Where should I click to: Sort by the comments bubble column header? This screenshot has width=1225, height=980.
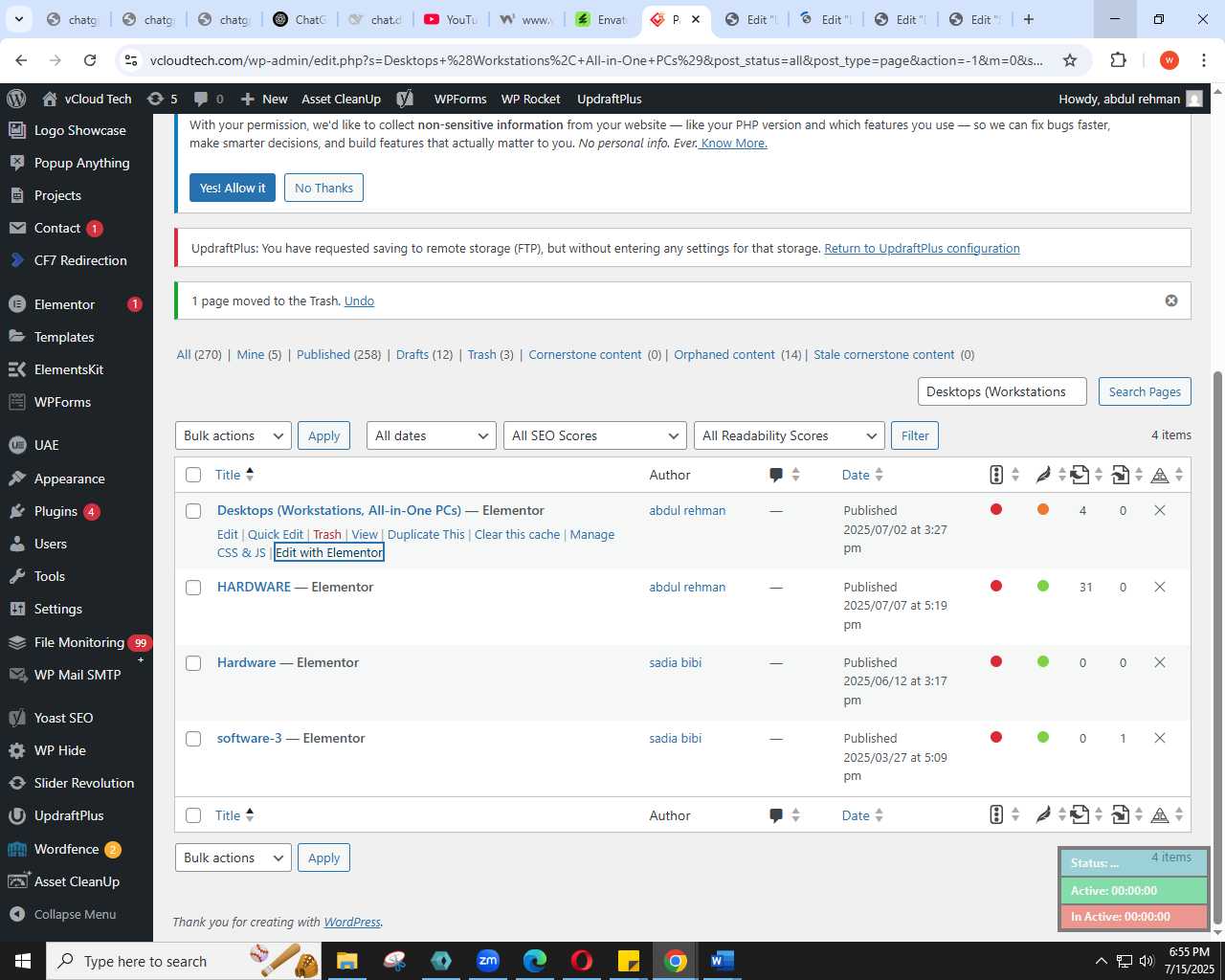(784, 475)
